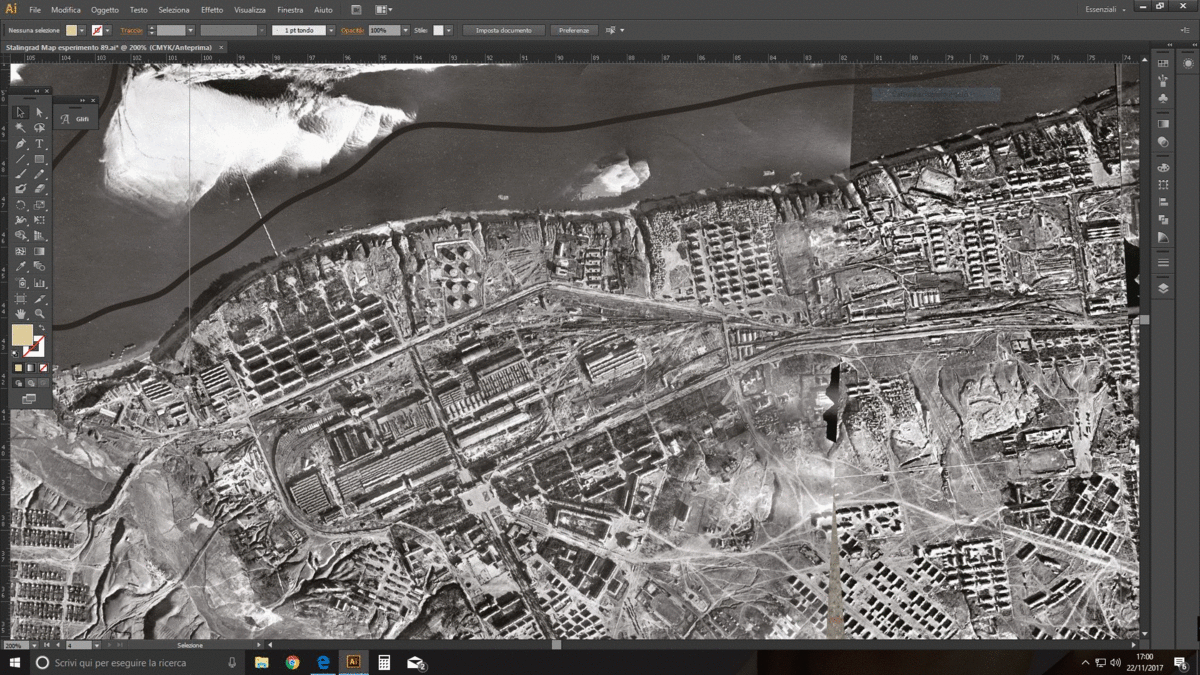Open the Oggetto menu
Viewport: 1200px width, 675px height.
104,10
